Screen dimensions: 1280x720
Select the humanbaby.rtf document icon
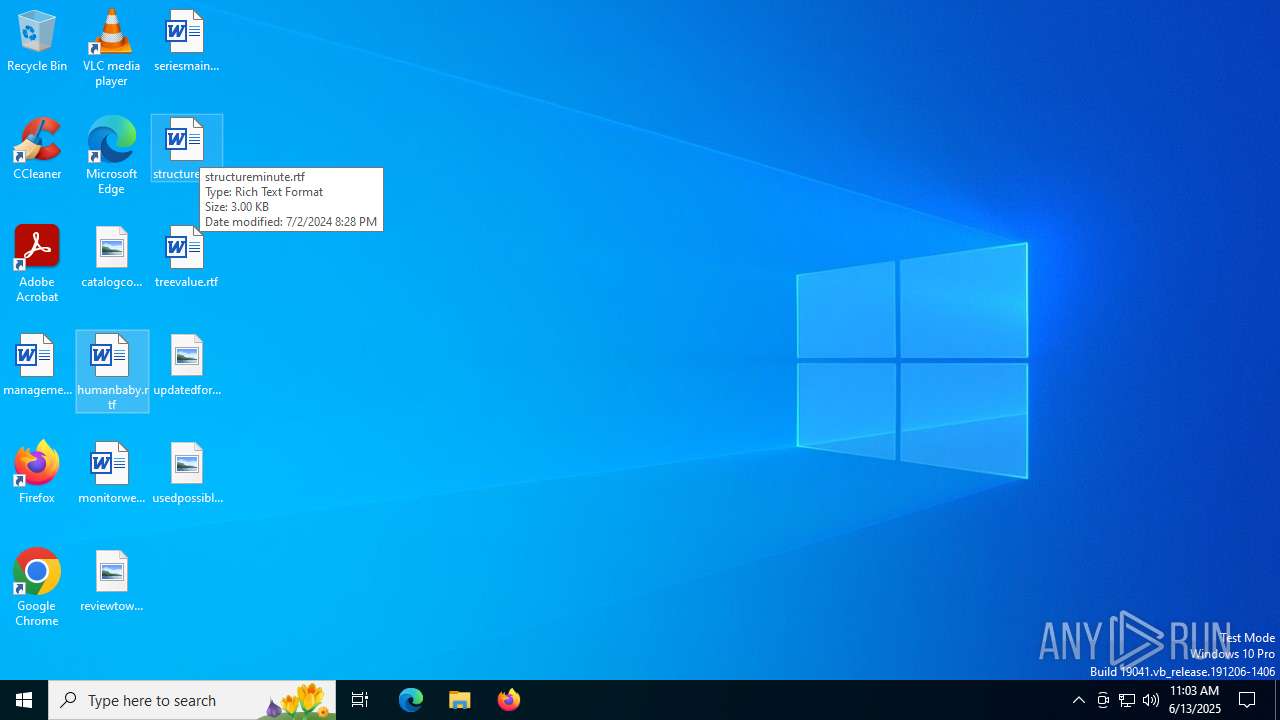[112, 372]
